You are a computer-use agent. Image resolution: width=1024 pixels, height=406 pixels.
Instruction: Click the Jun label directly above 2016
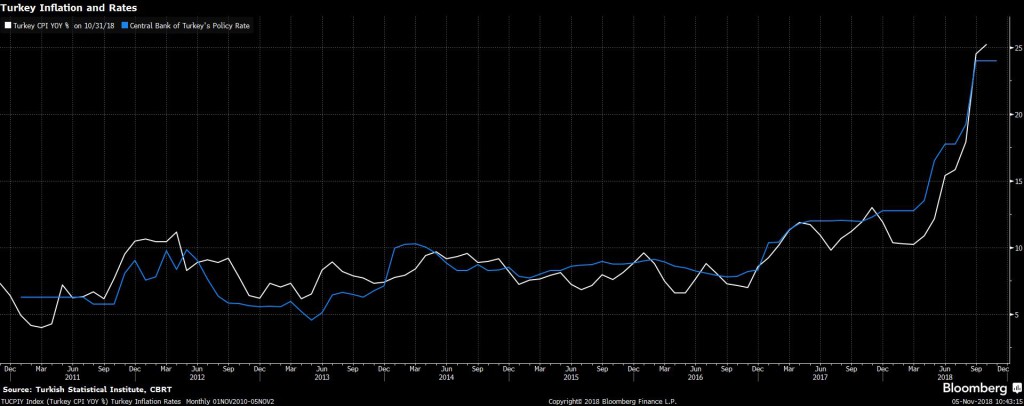695,369
